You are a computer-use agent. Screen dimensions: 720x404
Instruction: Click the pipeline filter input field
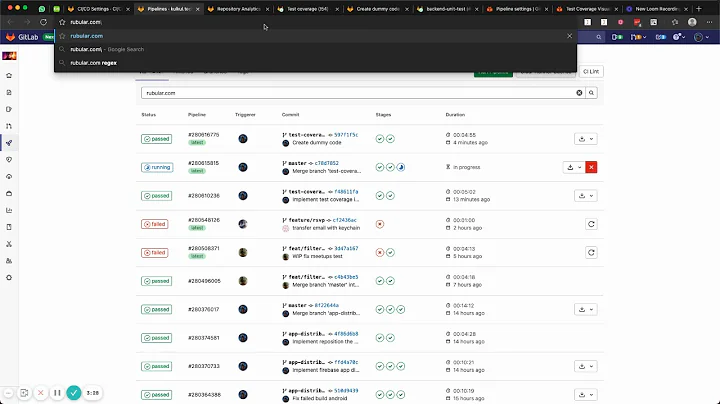click(358, 93)
